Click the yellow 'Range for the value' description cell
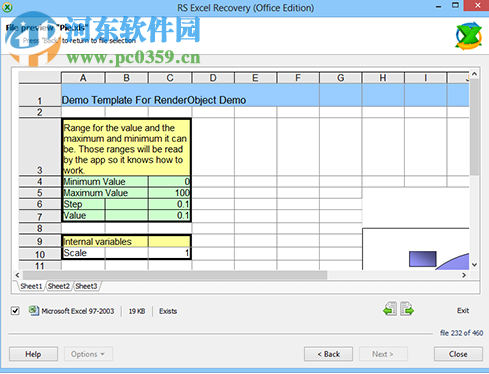 (126, 147)
